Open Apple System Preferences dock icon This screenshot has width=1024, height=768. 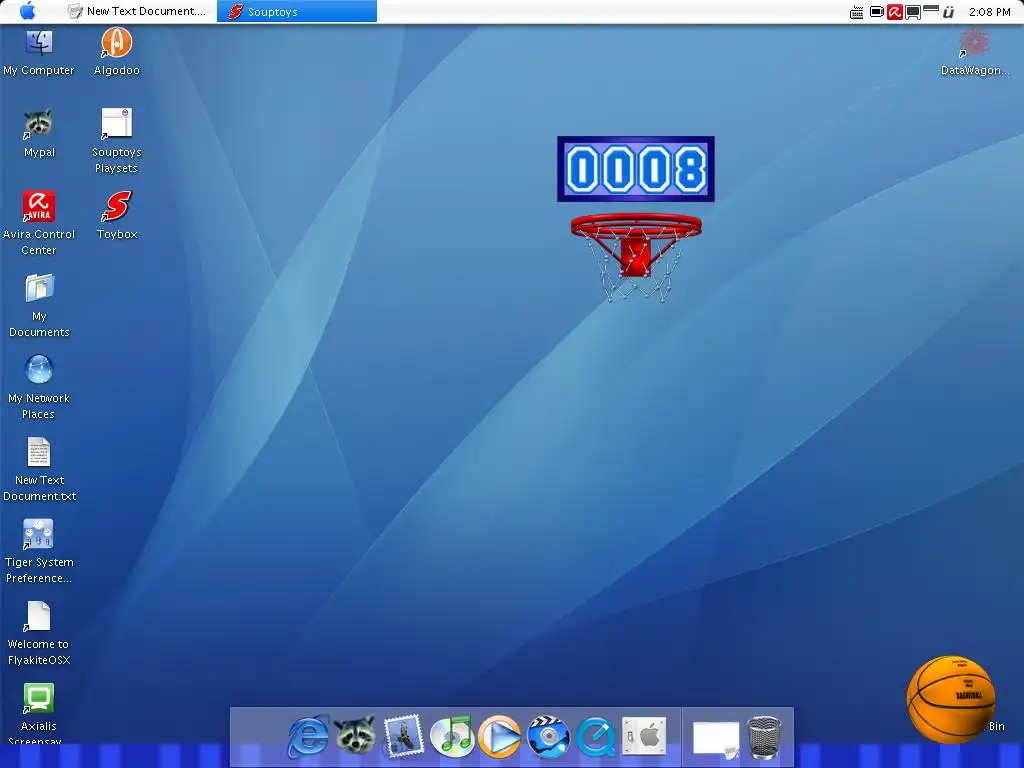[644, 737]
